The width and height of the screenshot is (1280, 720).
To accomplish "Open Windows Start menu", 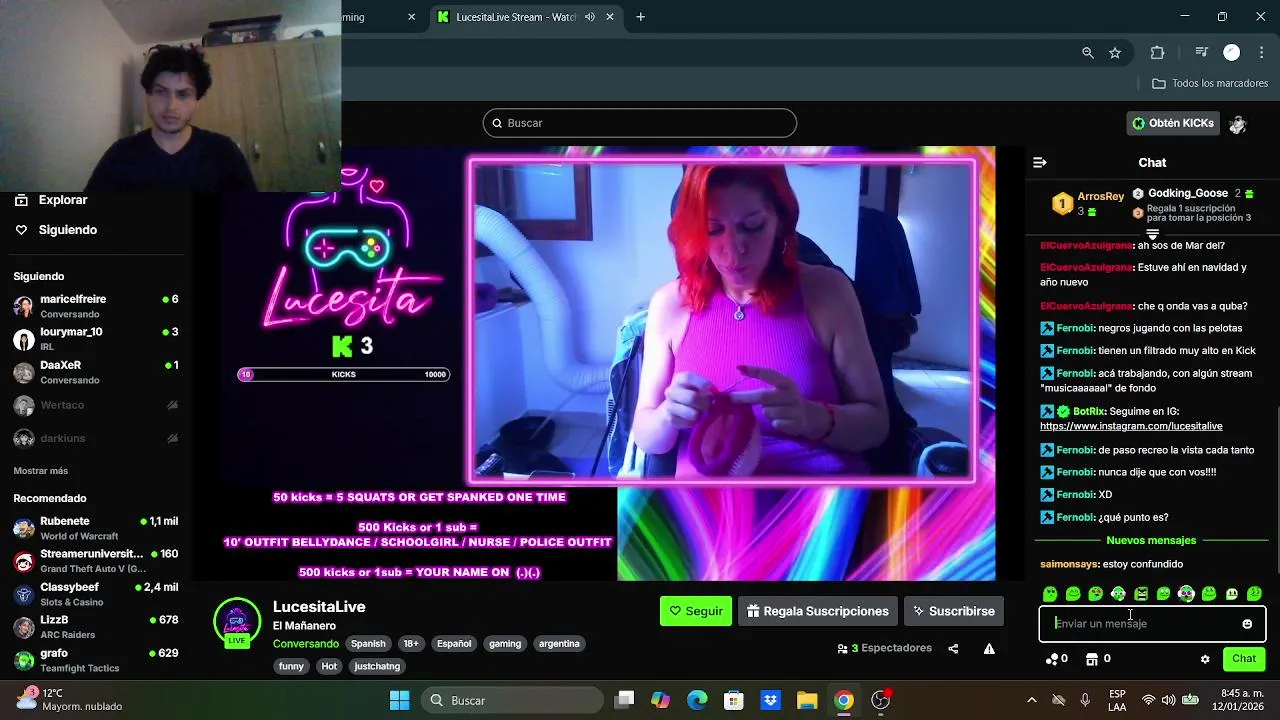I will coord(399,700).
